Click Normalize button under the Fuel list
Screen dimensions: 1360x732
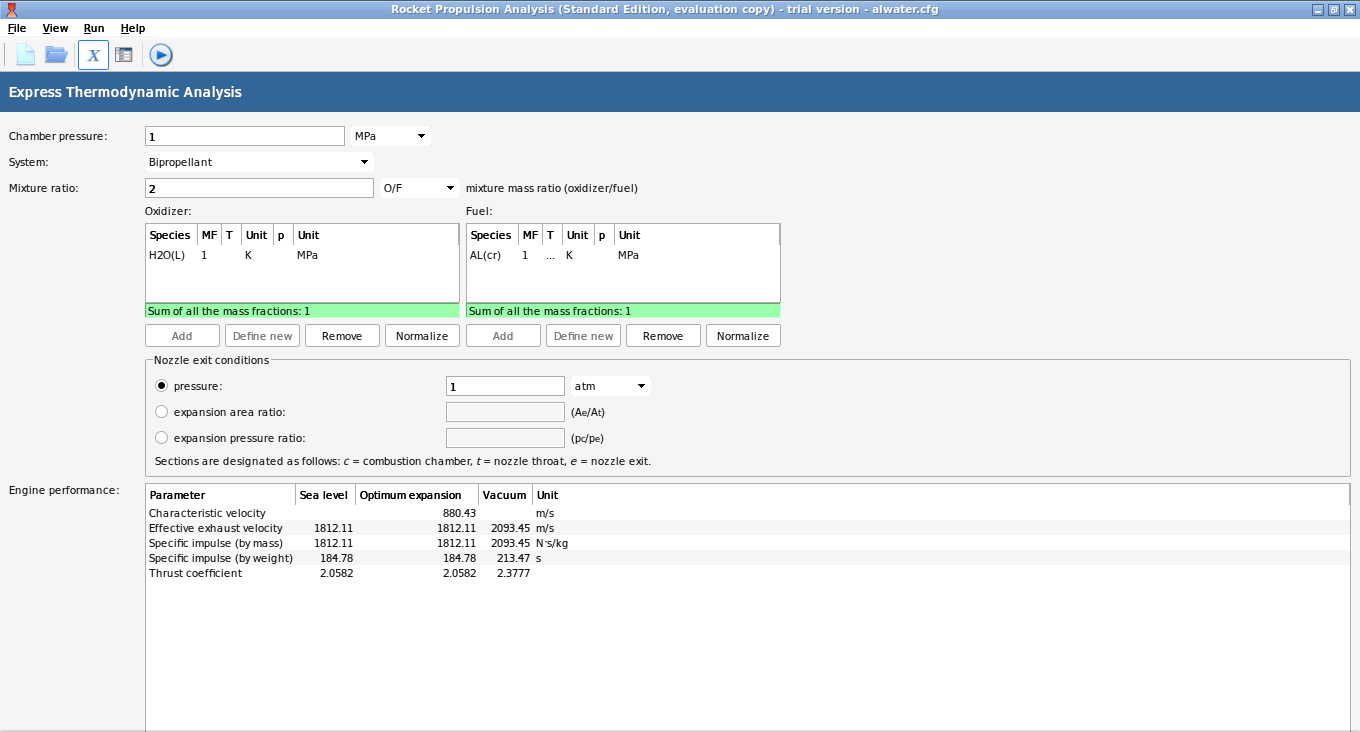click(743, 336)
